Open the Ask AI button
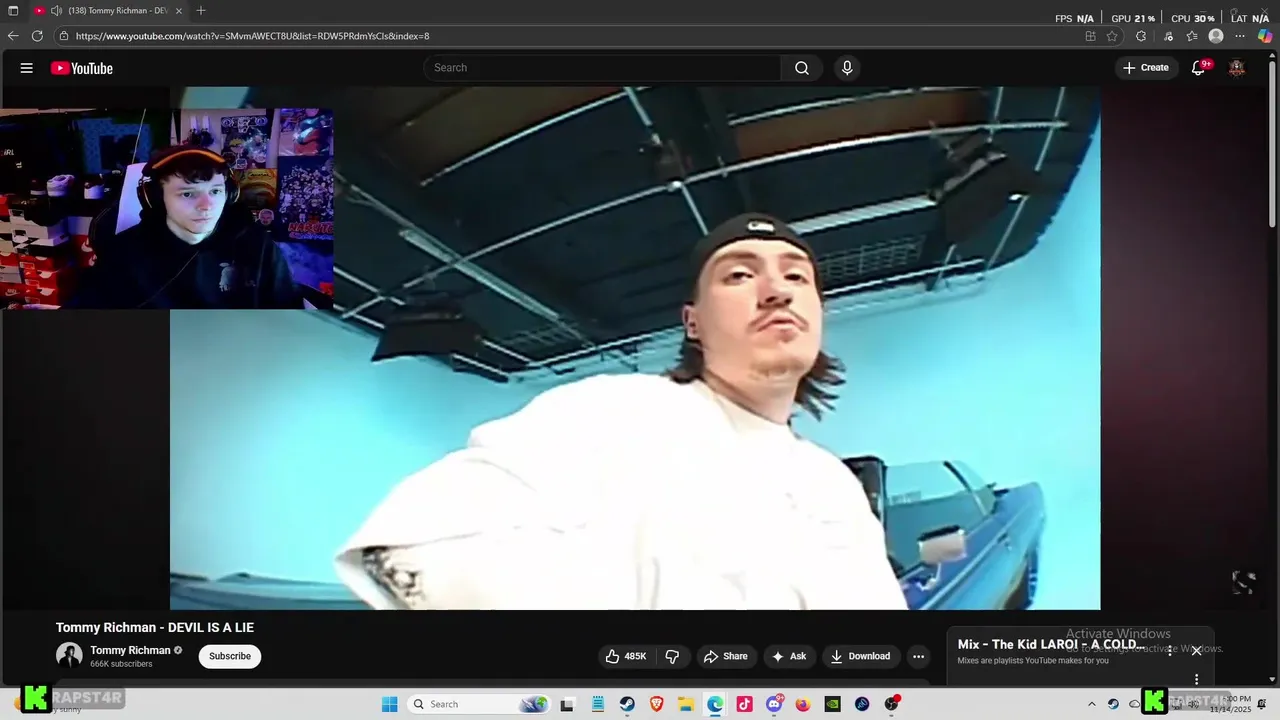Screen dimensions: 1280x720 pyautogui.click(x=789, y=656)
